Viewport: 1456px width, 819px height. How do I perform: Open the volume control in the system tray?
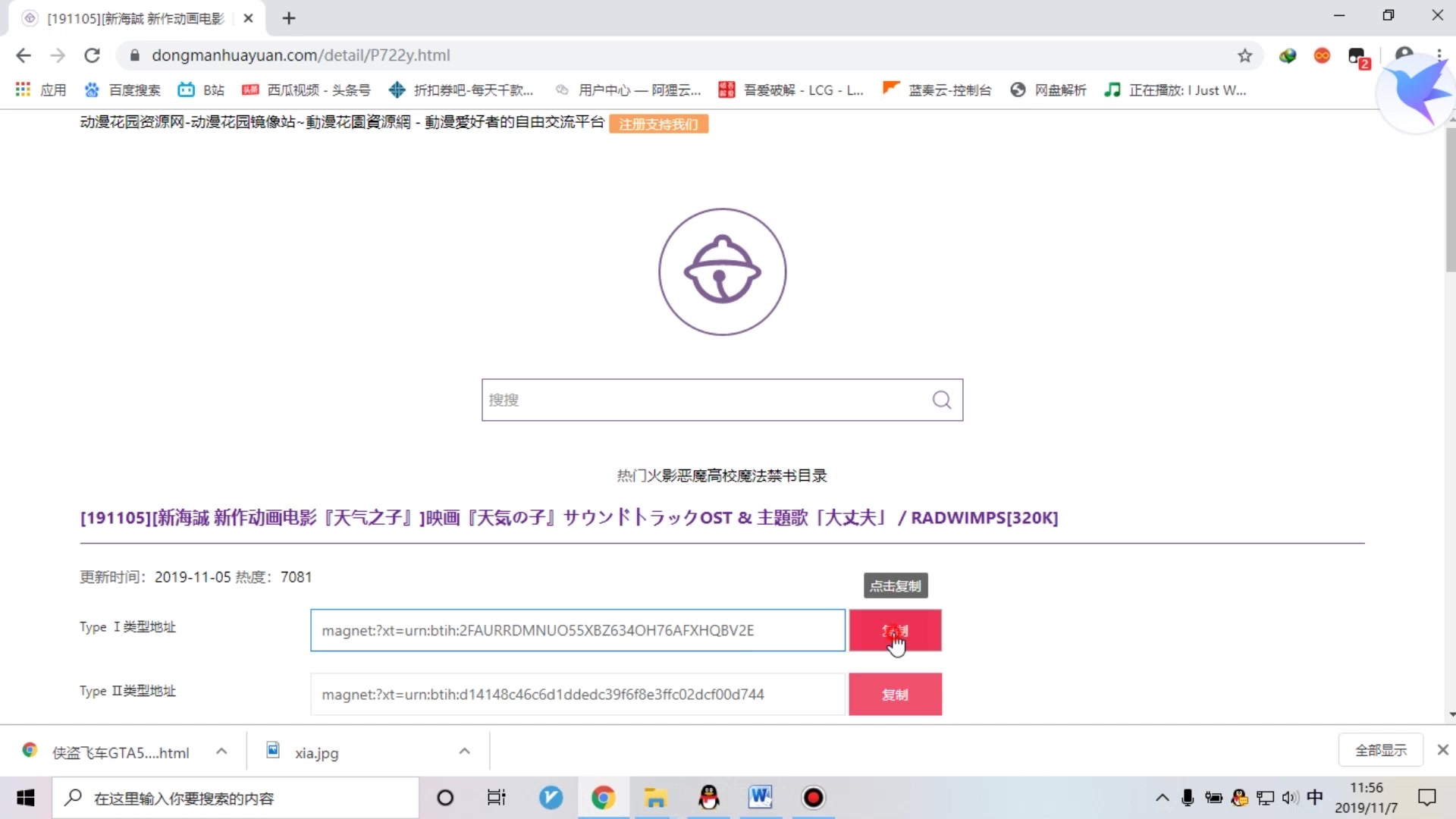[x=1290, y=797]
